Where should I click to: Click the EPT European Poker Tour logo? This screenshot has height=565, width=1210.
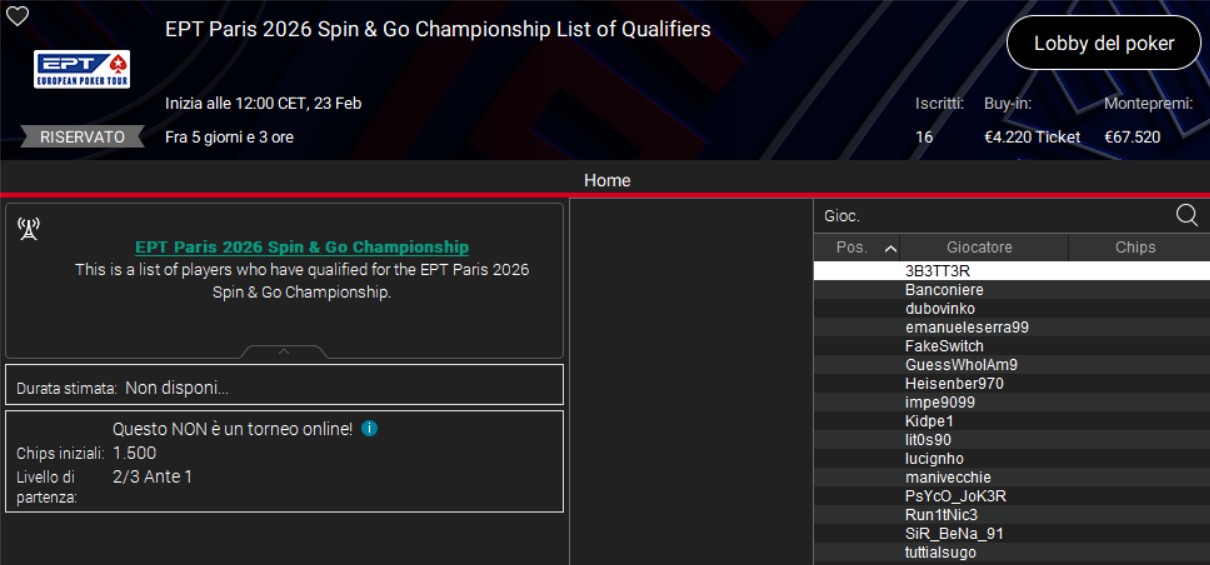(x=82, y=69)
